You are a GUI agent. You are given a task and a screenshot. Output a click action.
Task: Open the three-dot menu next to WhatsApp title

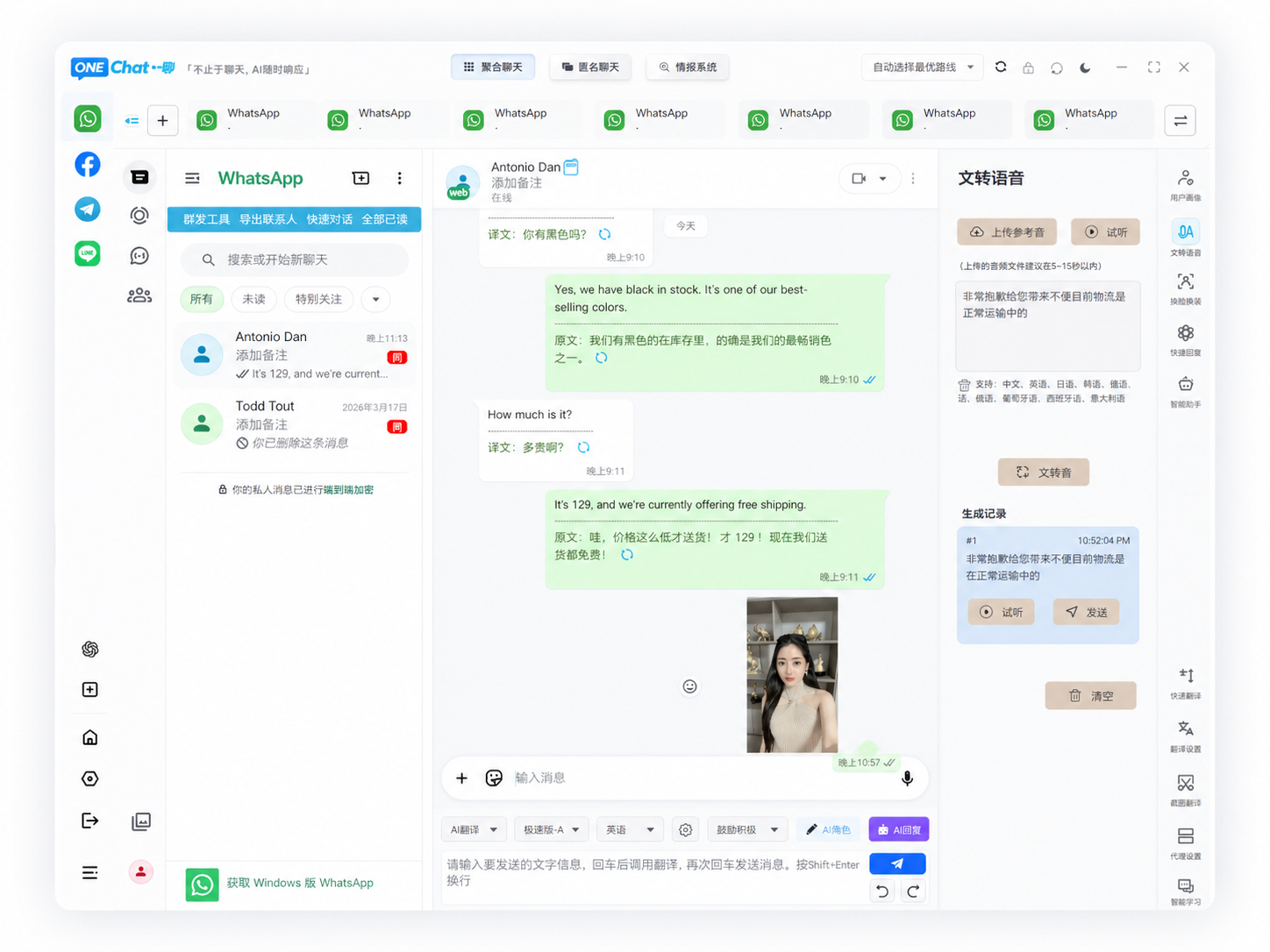point(399,178)
